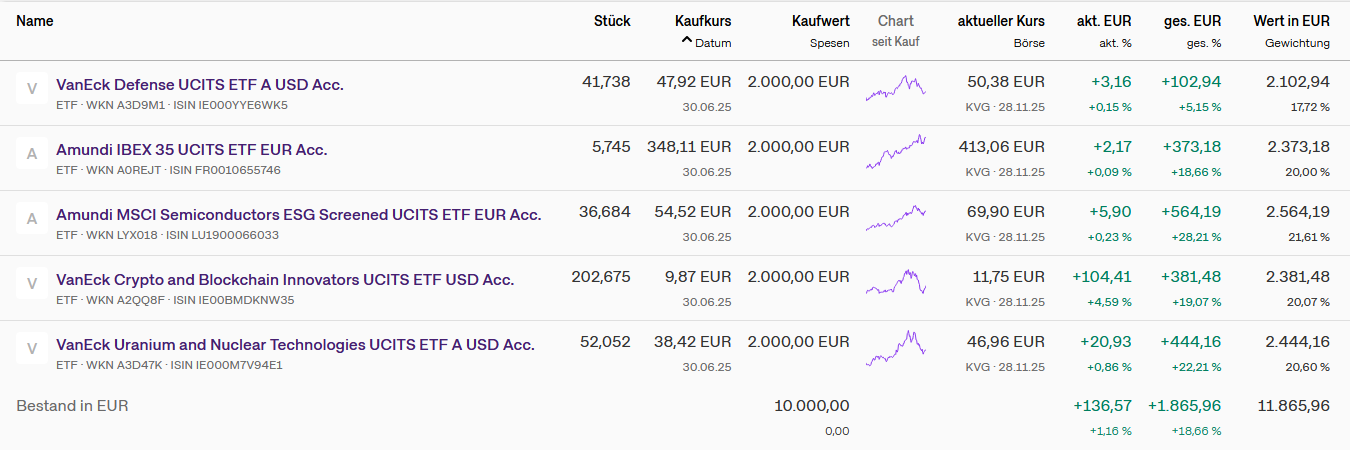Screen dimensions: 1350x450
Task: Sort by Wert in EUR column
Action: [x=1291, y=21]
